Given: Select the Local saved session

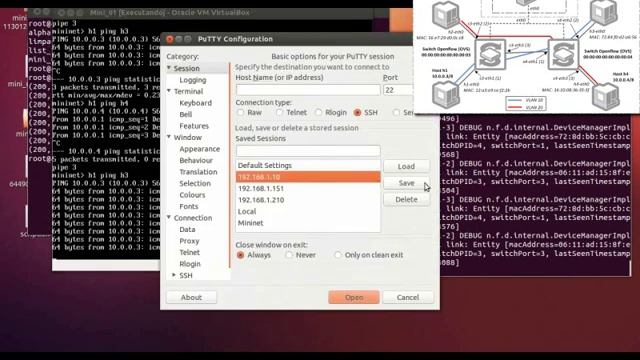Looking at the screenshot, I should tap(308, 211).
